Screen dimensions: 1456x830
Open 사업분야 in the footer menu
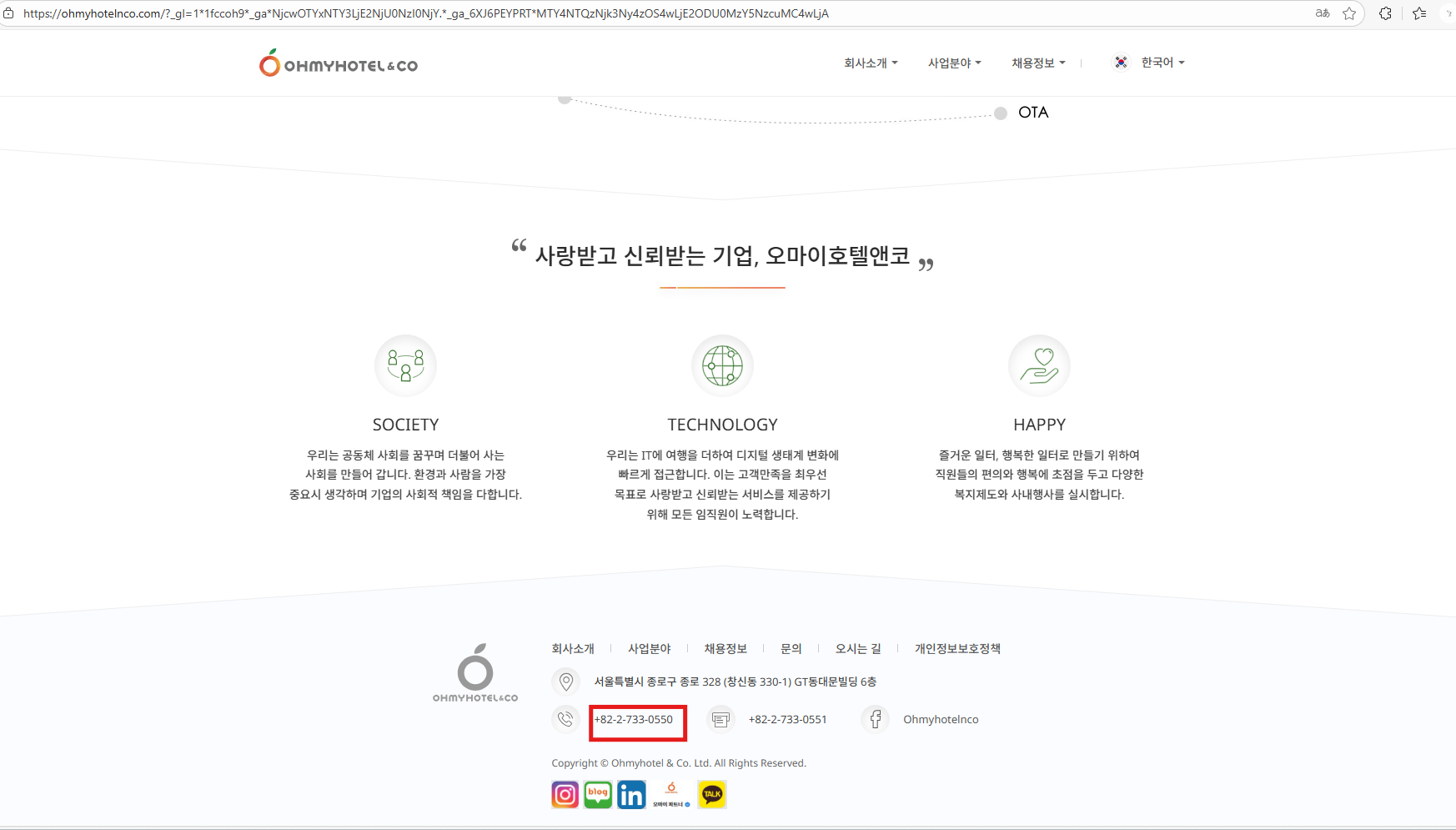(650, 648)
